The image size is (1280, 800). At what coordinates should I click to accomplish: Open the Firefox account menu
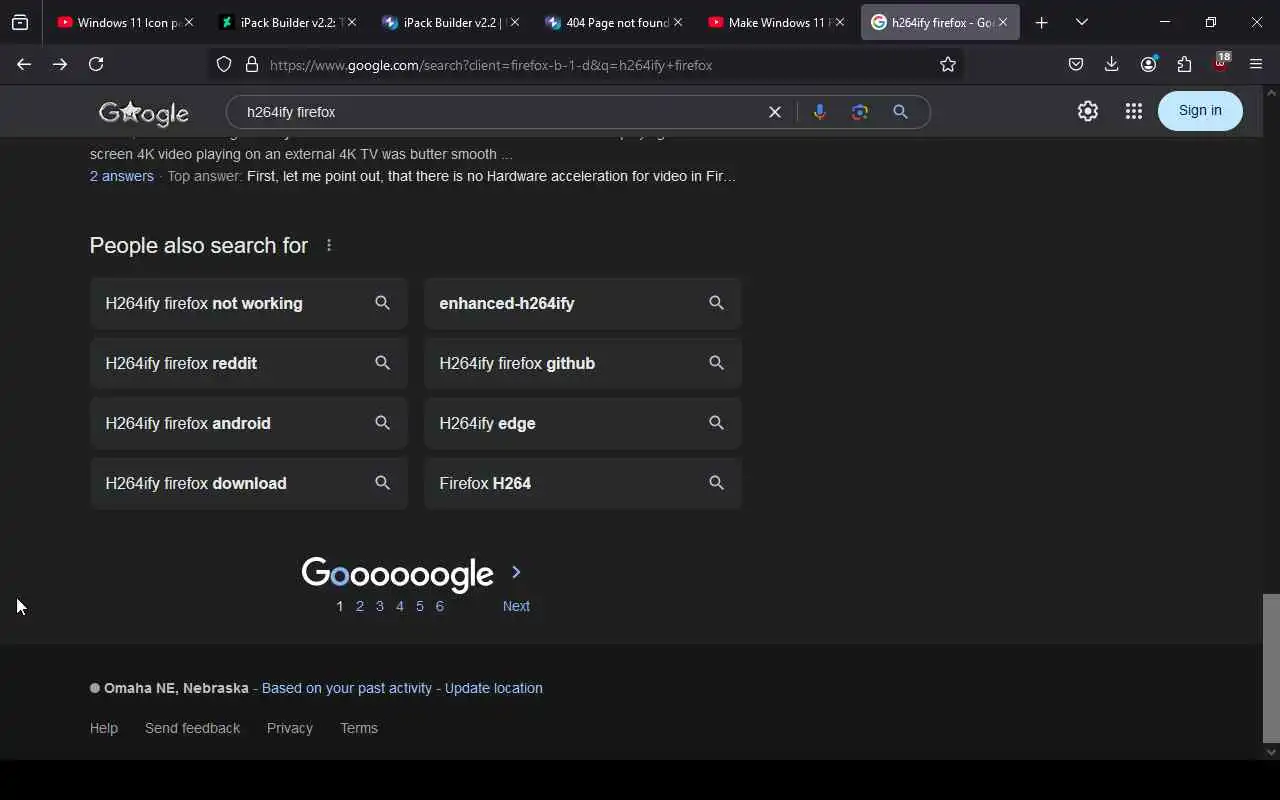tap(1148, 64)
